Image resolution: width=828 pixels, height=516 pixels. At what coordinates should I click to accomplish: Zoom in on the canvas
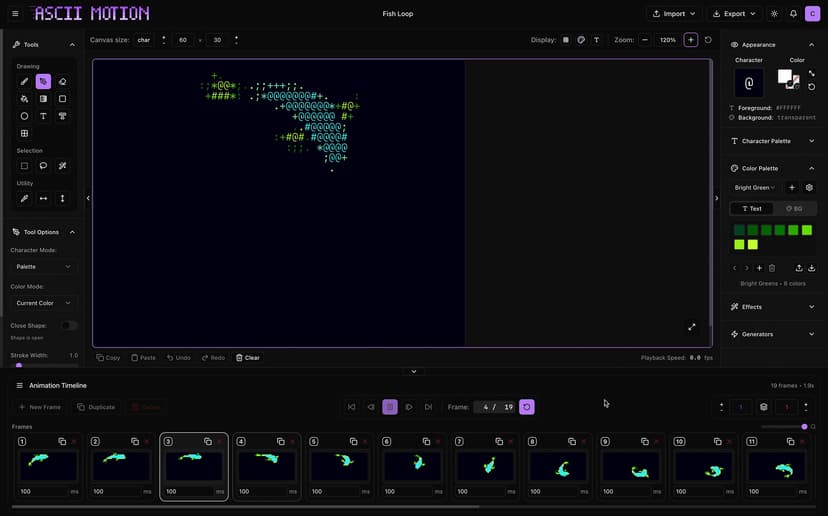691,40
